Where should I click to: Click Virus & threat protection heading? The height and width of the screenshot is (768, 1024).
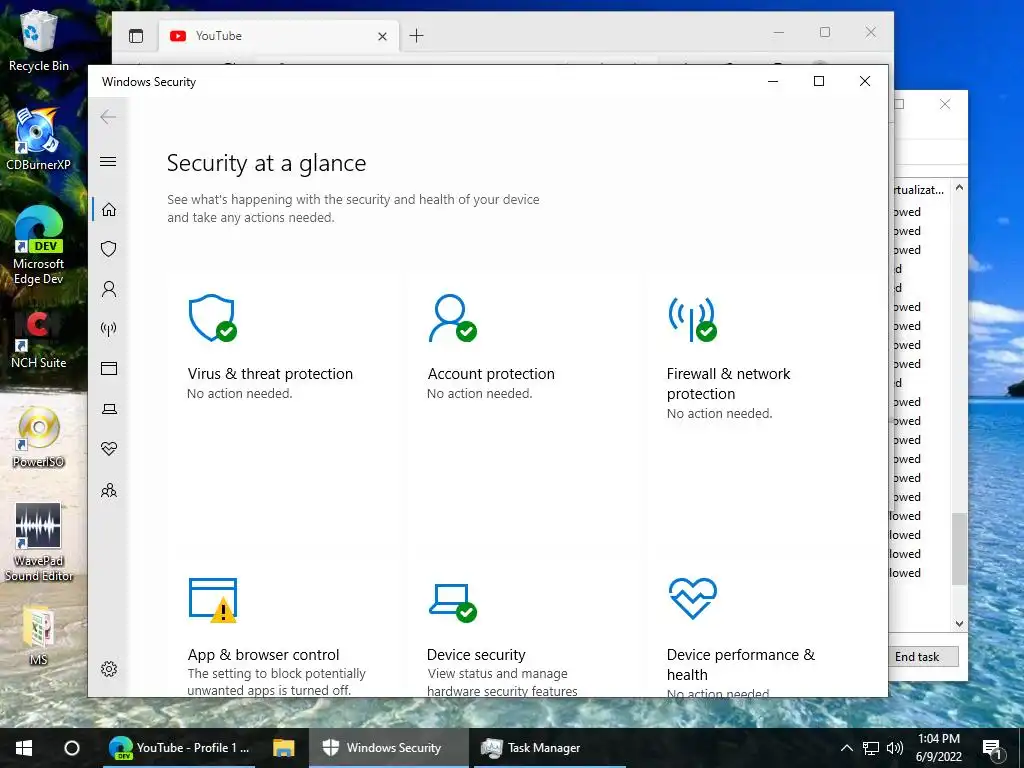tap(270, 374)
